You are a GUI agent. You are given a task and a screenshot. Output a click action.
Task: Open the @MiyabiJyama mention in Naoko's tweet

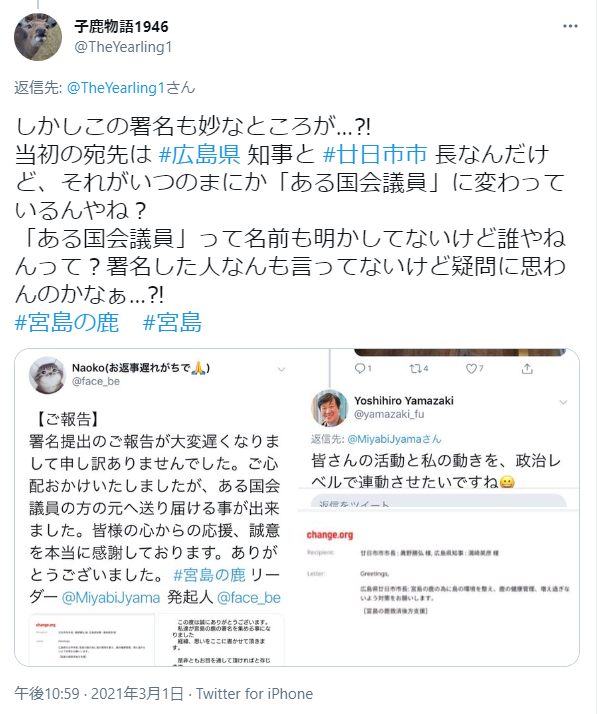point(111,597)
